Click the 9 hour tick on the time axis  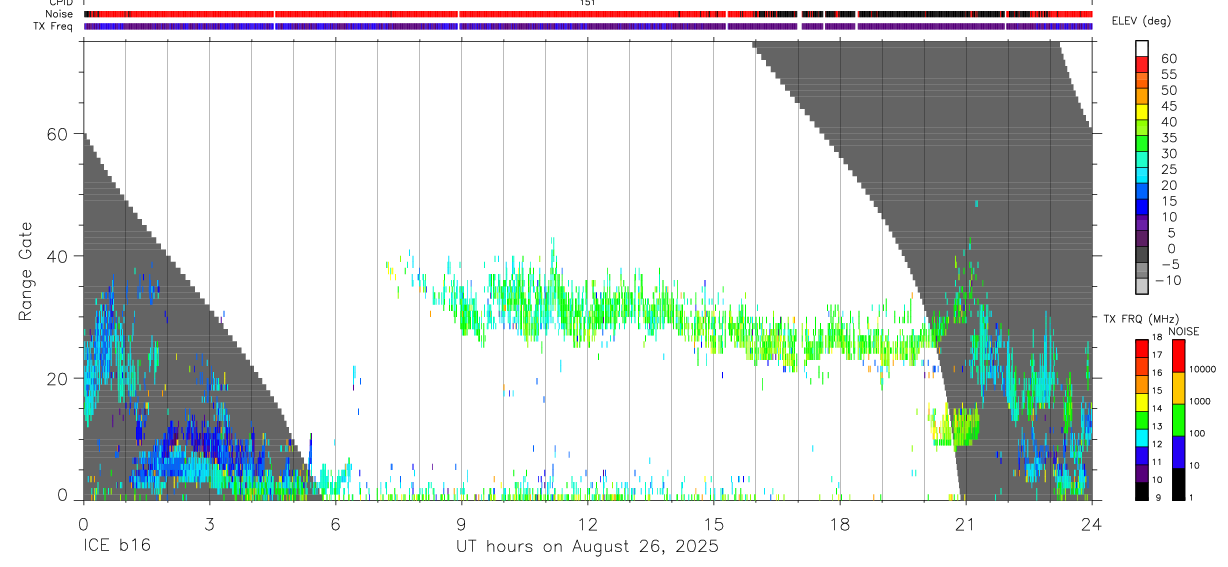[462, 523]
